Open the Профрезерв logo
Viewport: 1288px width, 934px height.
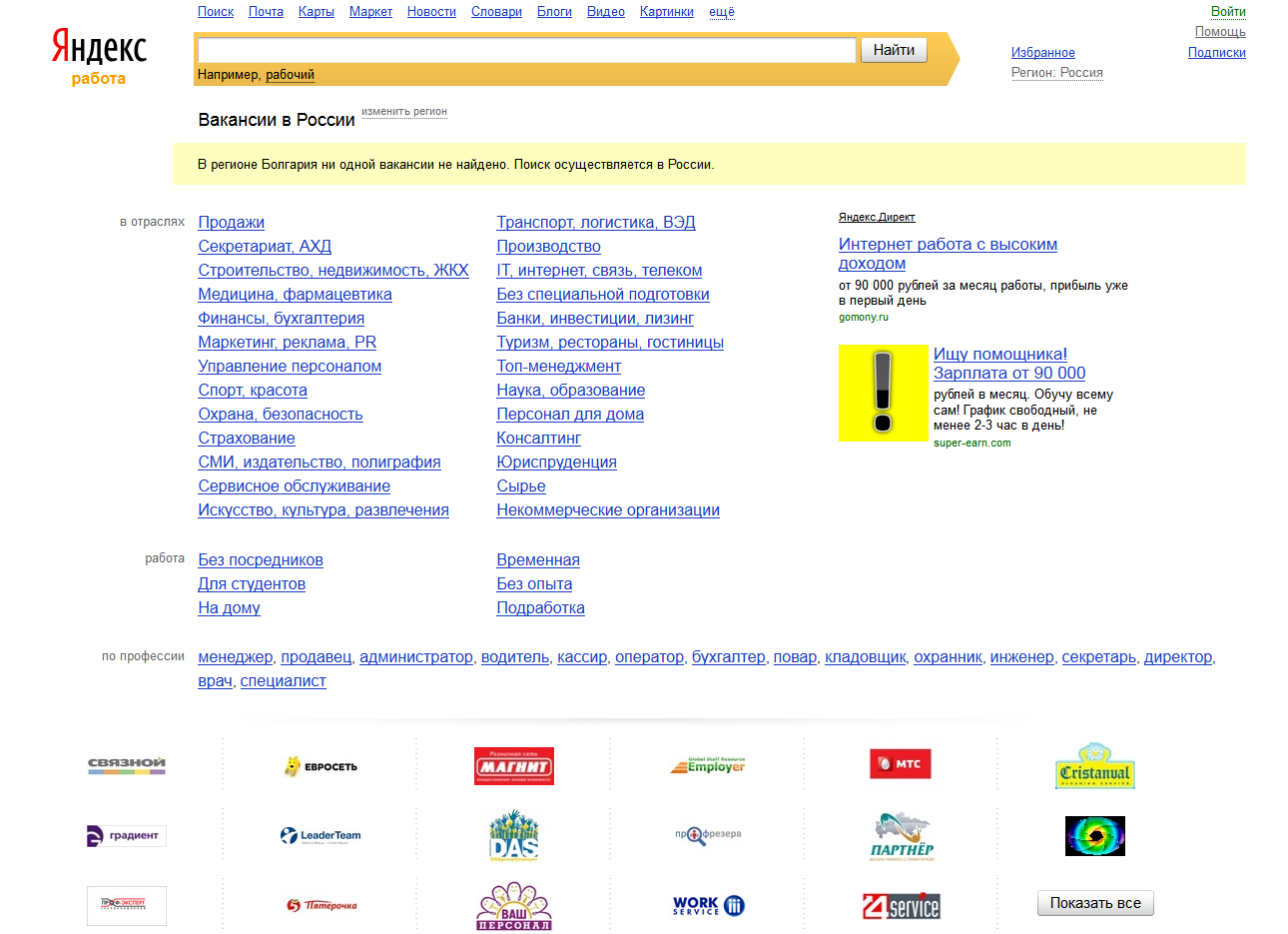[708, 834]
